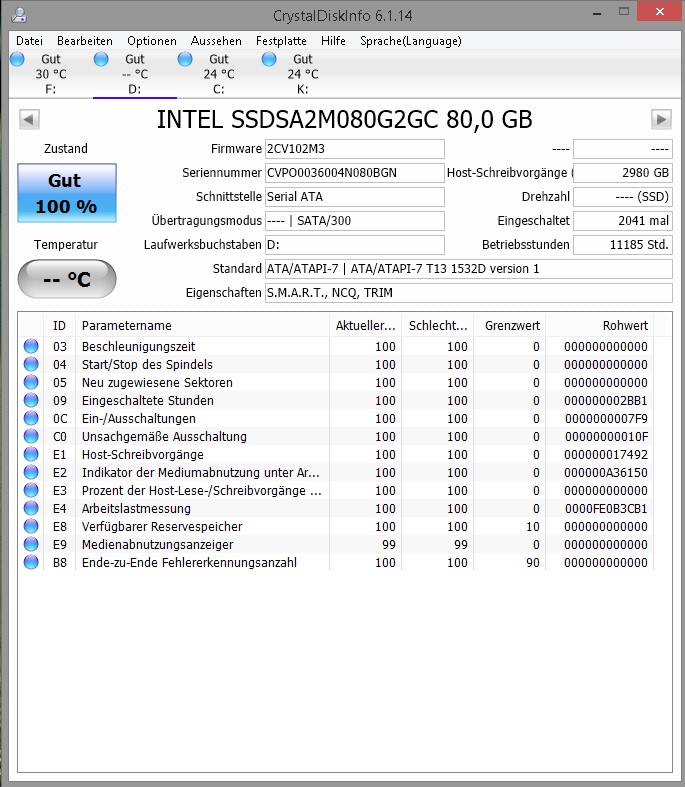This screenshot has width=685, height=787.
Task: Maximize the CrystalDiskInfo window
Action: click(624, 11)
